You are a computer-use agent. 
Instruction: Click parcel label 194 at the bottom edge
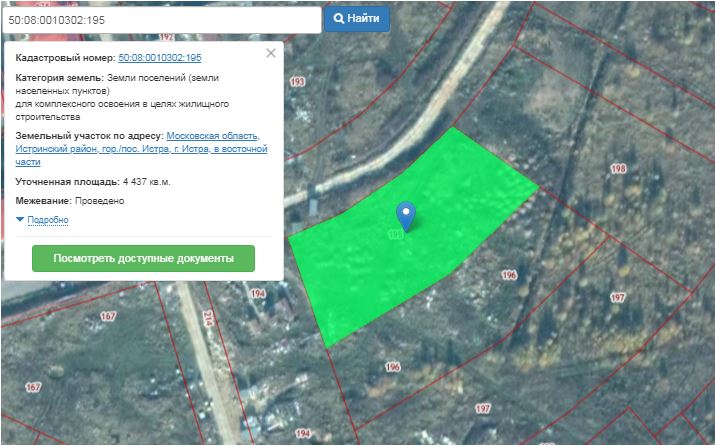click(304, 435)
